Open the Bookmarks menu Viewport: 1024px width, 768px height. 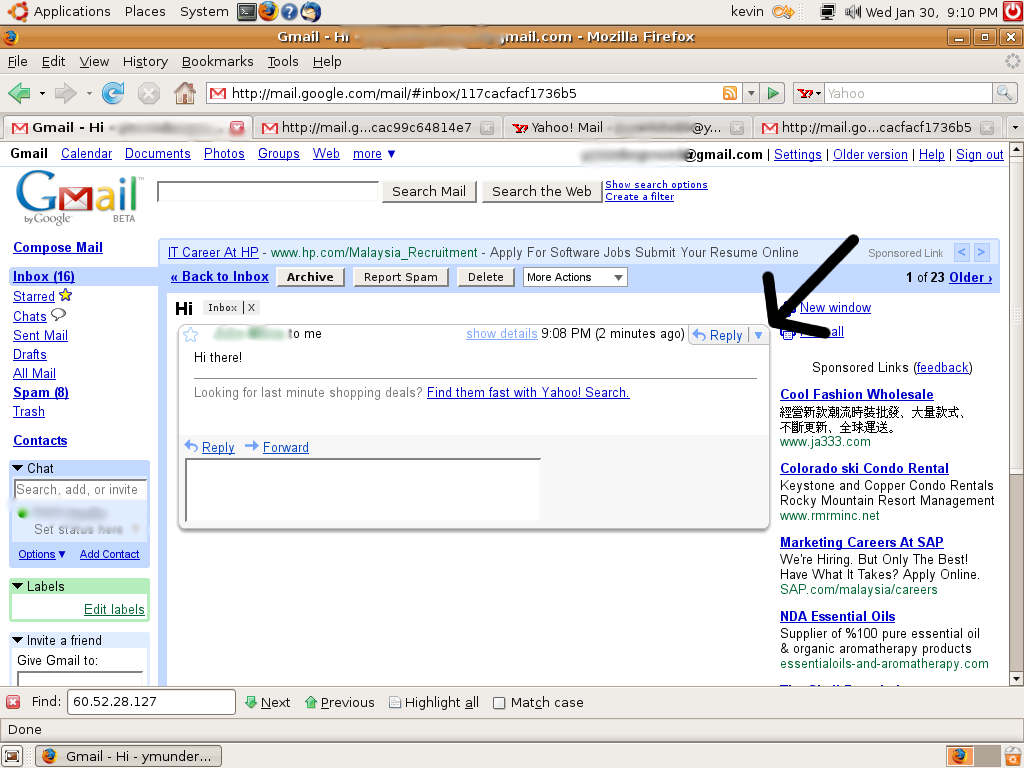[x=217, y=61]
